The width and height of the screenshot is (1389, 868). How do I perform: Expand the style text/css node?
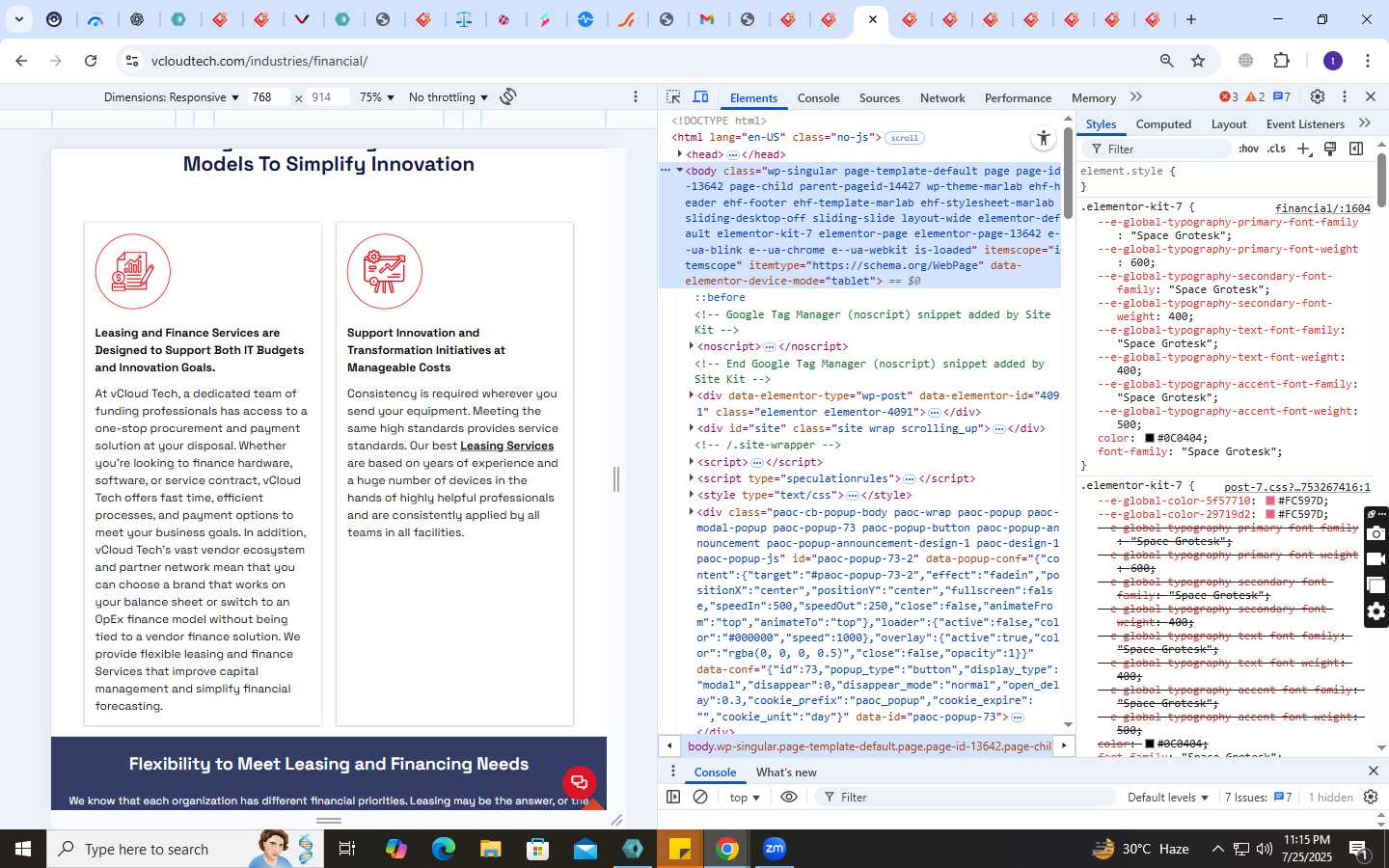692,495
